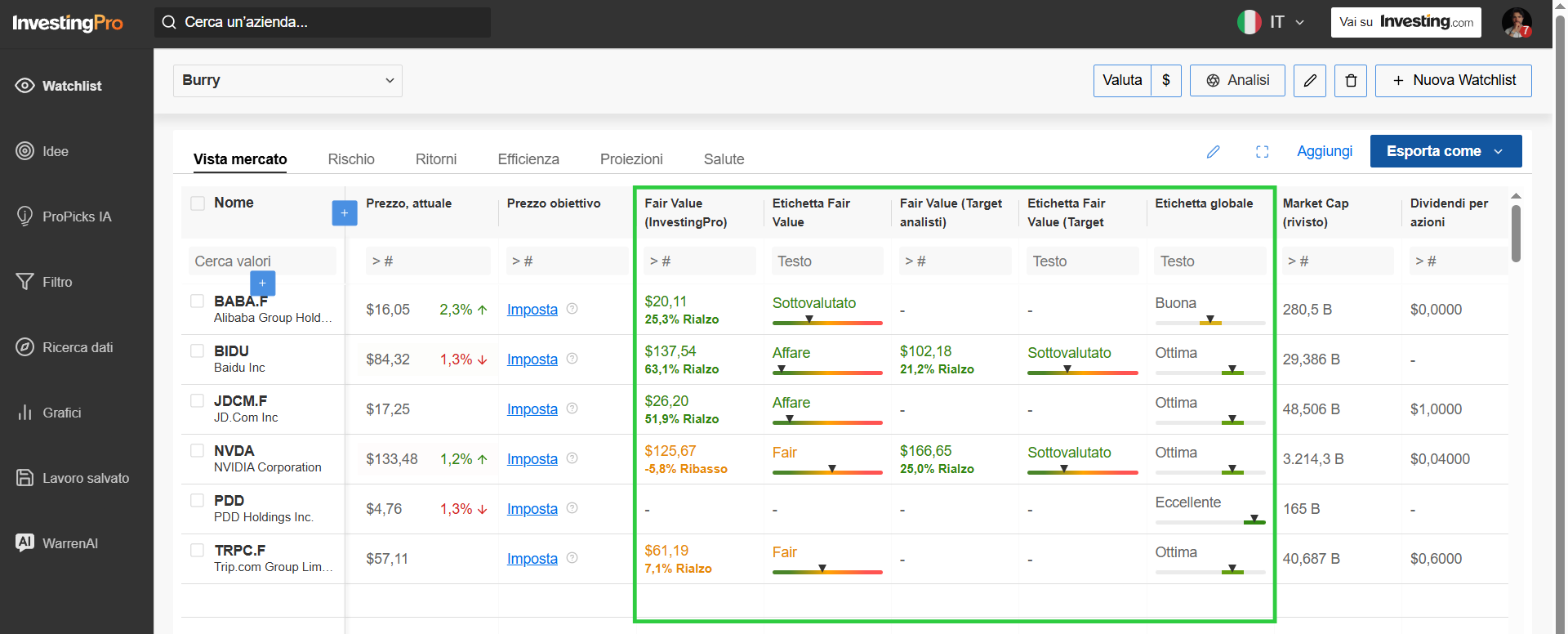Expand the Esporta come dropdown

(1445, 151)
